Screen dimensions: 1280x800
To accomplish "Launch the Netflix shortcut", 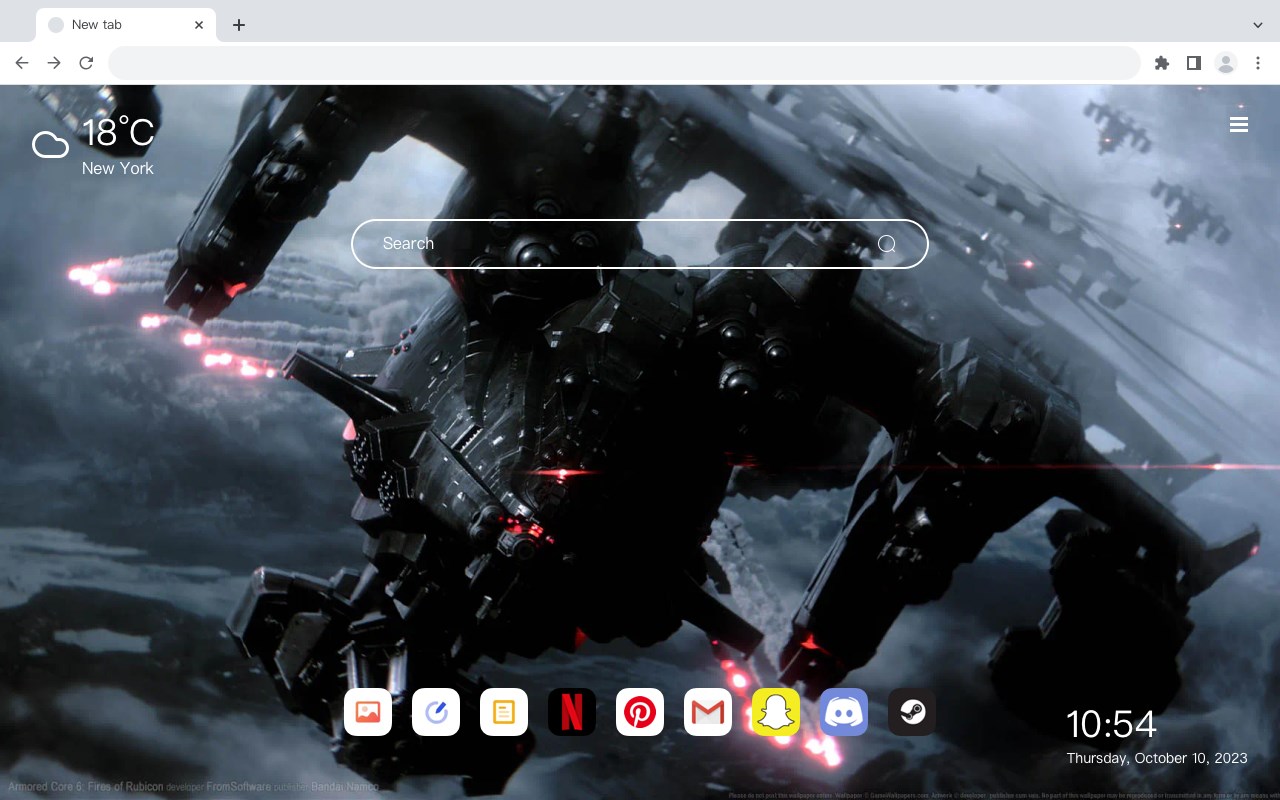I will (572, 712).
